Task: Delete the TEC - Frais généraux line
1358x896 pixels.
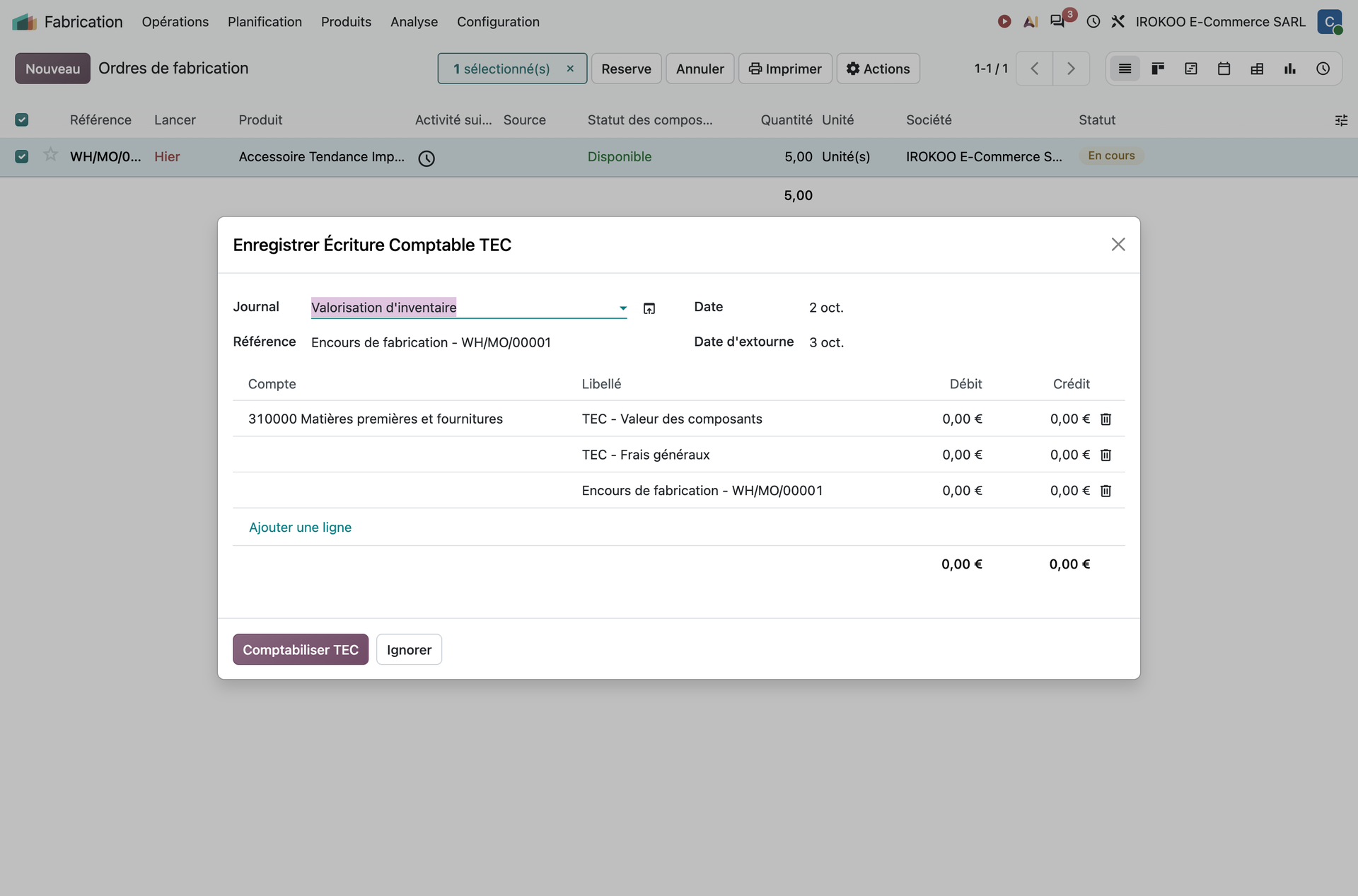Action: click(x=1106, y=455)
